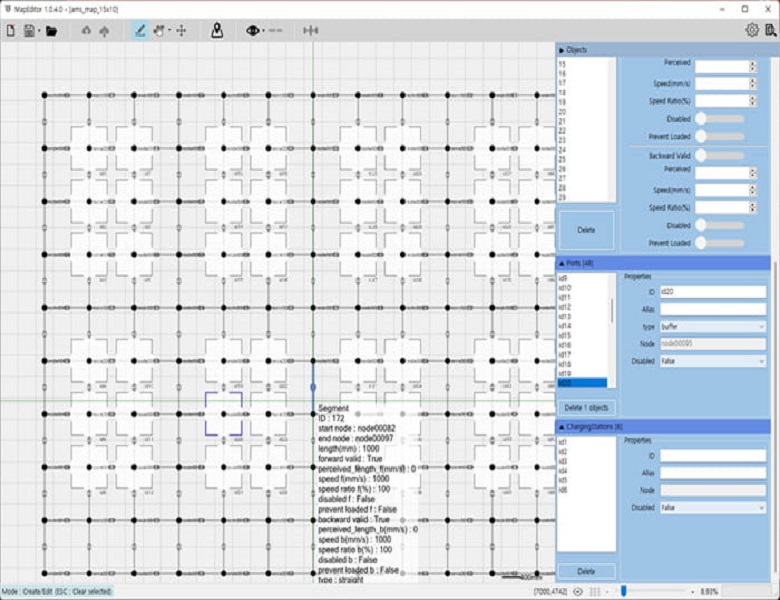The height and width of the screenshot is (600, 780).
Task: Click the location marker pin icon
Action: [217, 31]
